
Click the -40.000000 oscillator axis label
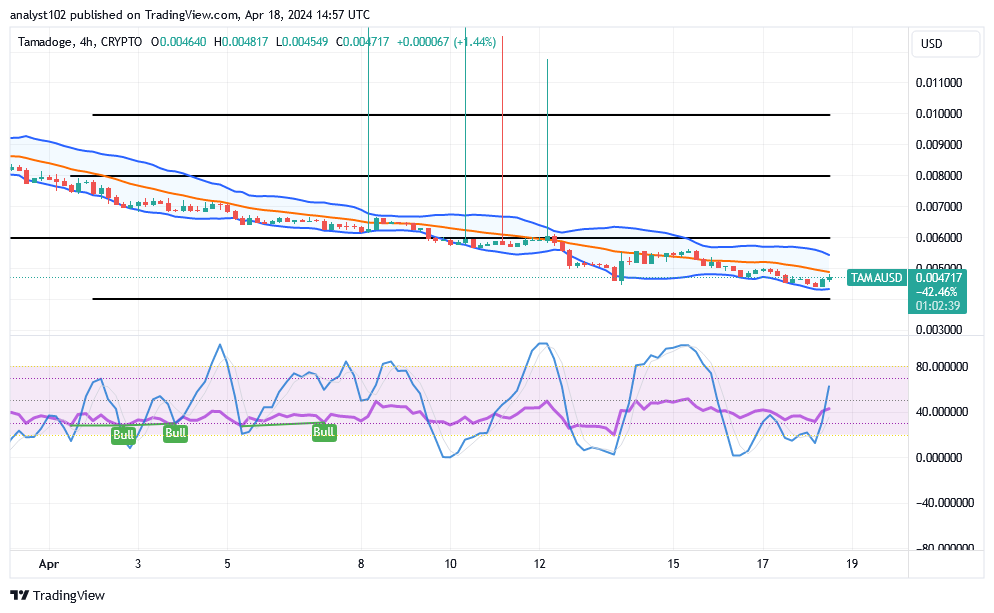tap(945, 503)
